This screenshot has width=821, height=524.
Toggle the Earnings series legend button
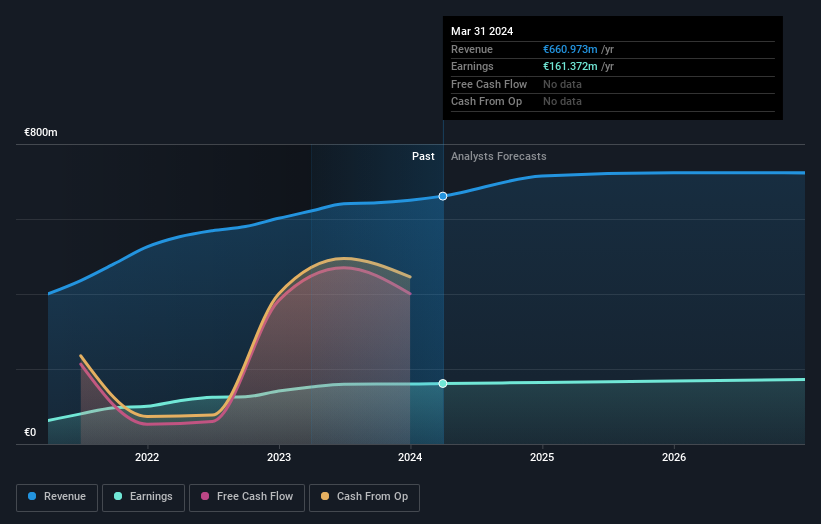point(143,497)
